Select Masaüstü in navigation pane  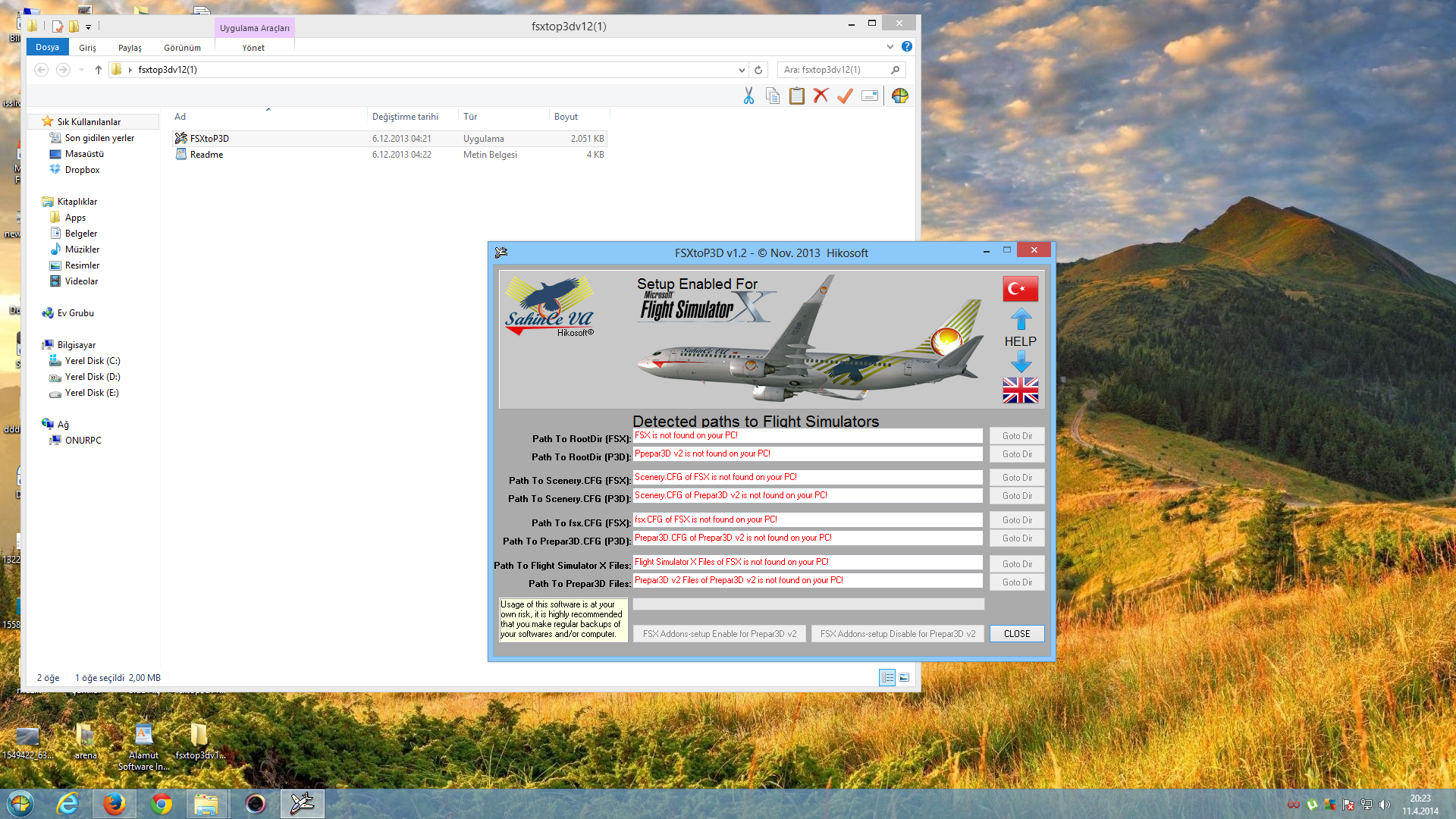pyautogui.click(x=84, y=154)
